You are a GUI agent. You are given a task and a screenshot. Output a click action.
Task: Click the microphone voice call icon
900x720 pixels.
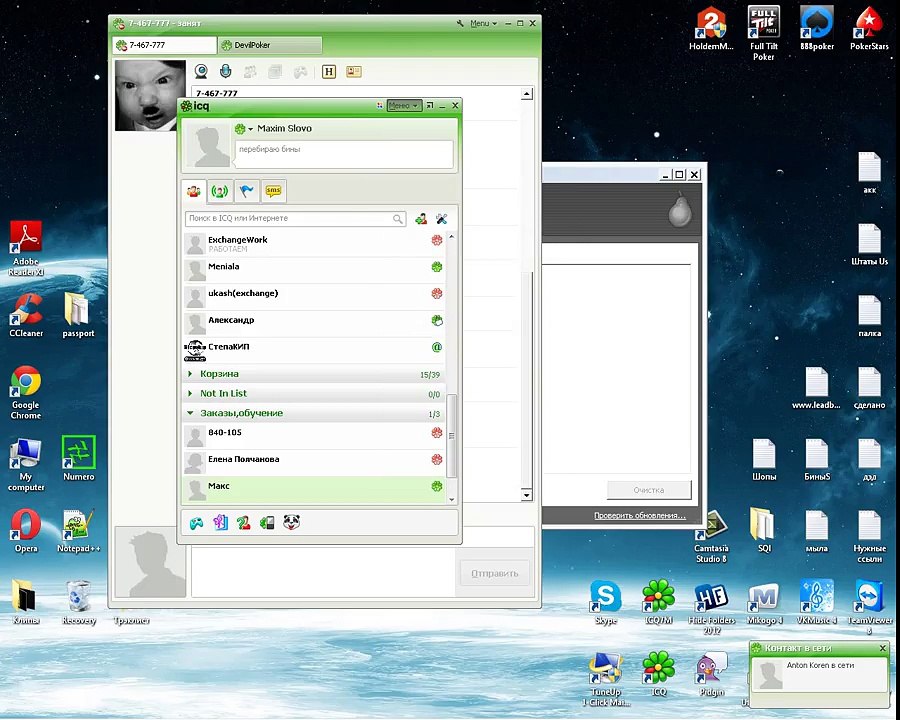point(226,71)
